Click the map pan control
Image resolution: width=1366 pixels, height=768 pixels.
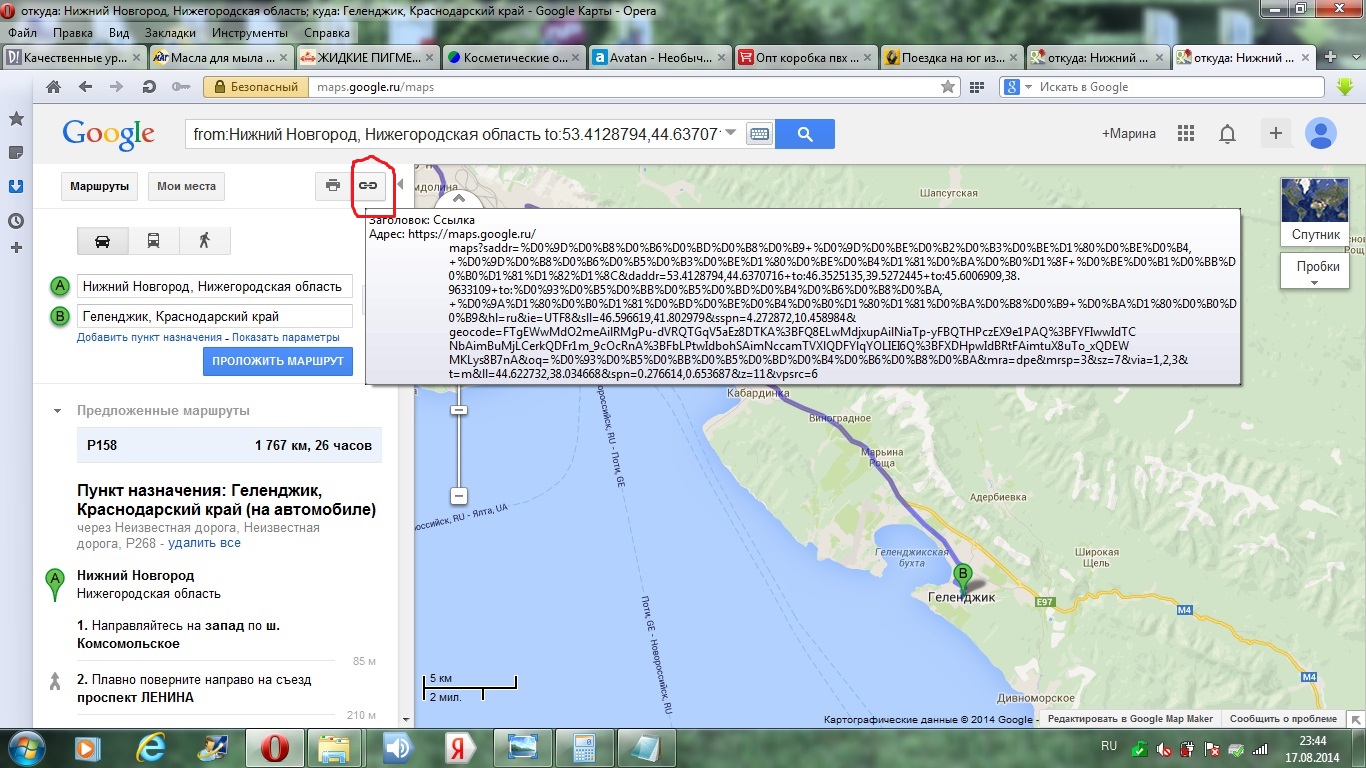tap(459, 200)
